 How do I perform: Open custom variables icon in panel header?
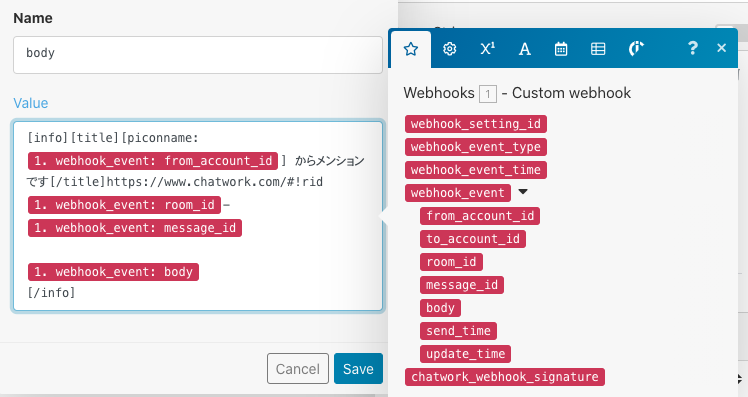635,49
